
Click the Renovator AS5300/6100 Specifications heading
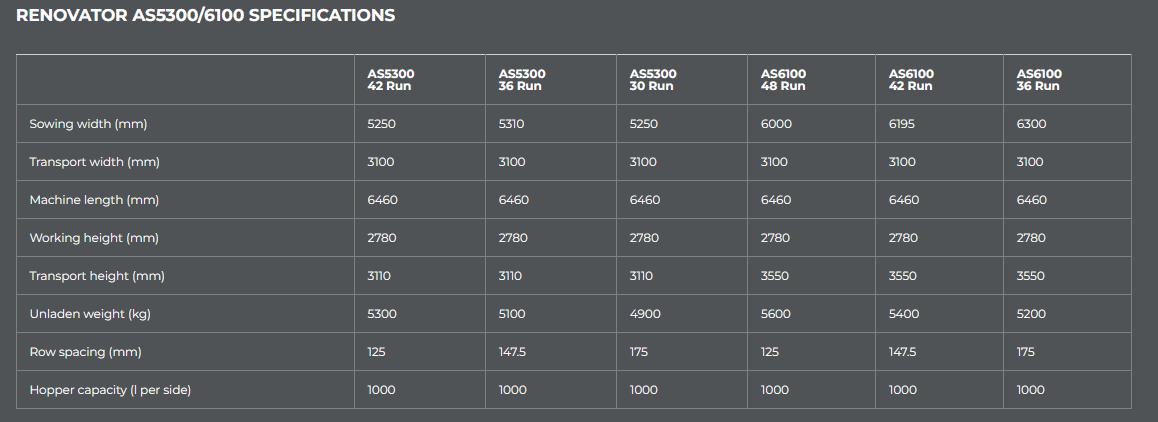tap(205, 16)
